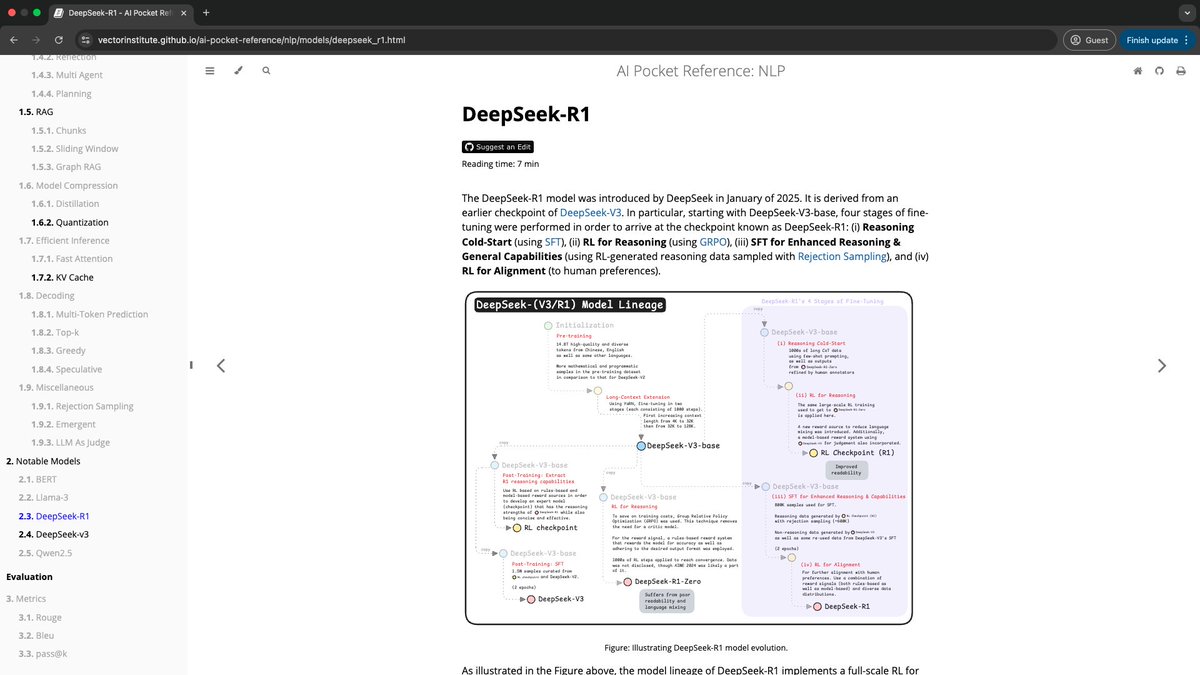This screenshot has height=675, width=1200.
Task: Open sidebar item 1.8.3. Greedy
Action: click(x=58, y=351)
